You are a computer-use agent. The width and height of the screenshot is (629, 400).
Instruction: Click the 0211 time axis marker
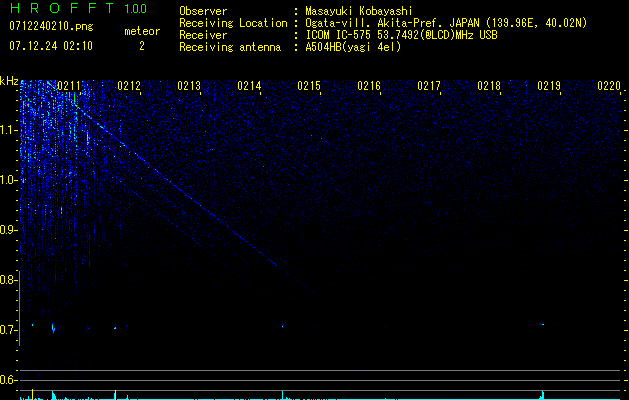pyautogui.click(x=69, y=86)
